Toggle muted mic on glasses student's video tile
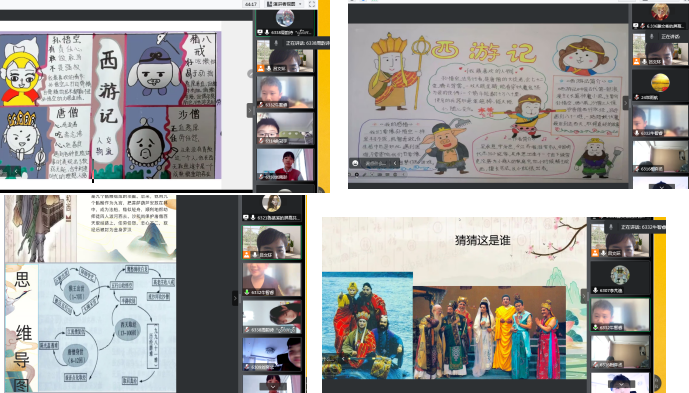The height and width of the screenshot is (393, 689). [261, 141]
